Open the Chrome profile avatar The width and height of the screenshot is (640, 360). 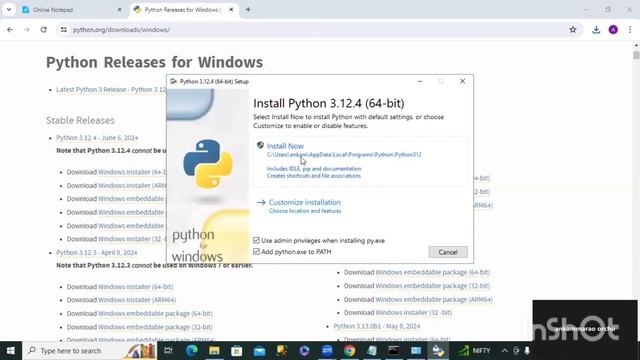(x=613, y=29)
